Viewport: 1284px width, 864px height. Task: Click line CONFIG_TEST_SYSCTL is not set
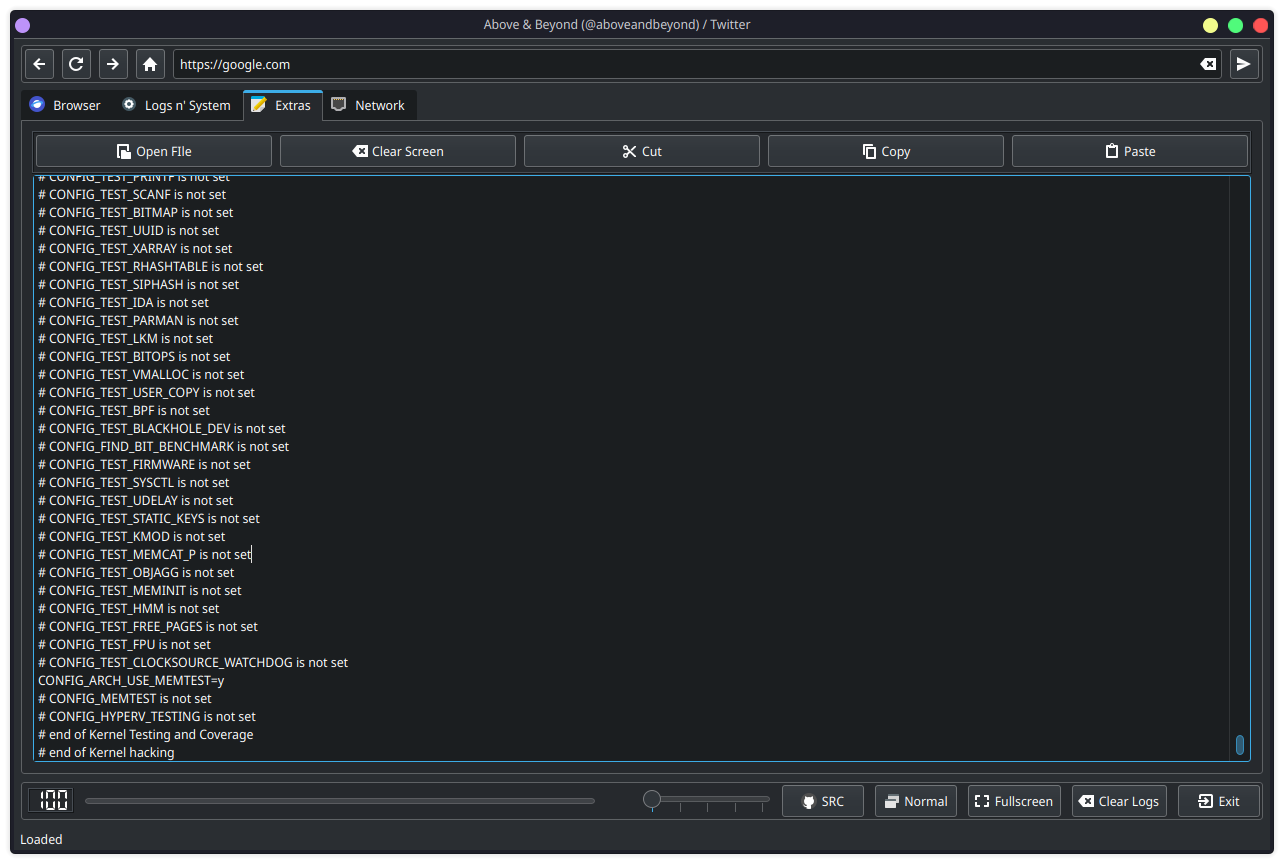click(x=134, y=482)
